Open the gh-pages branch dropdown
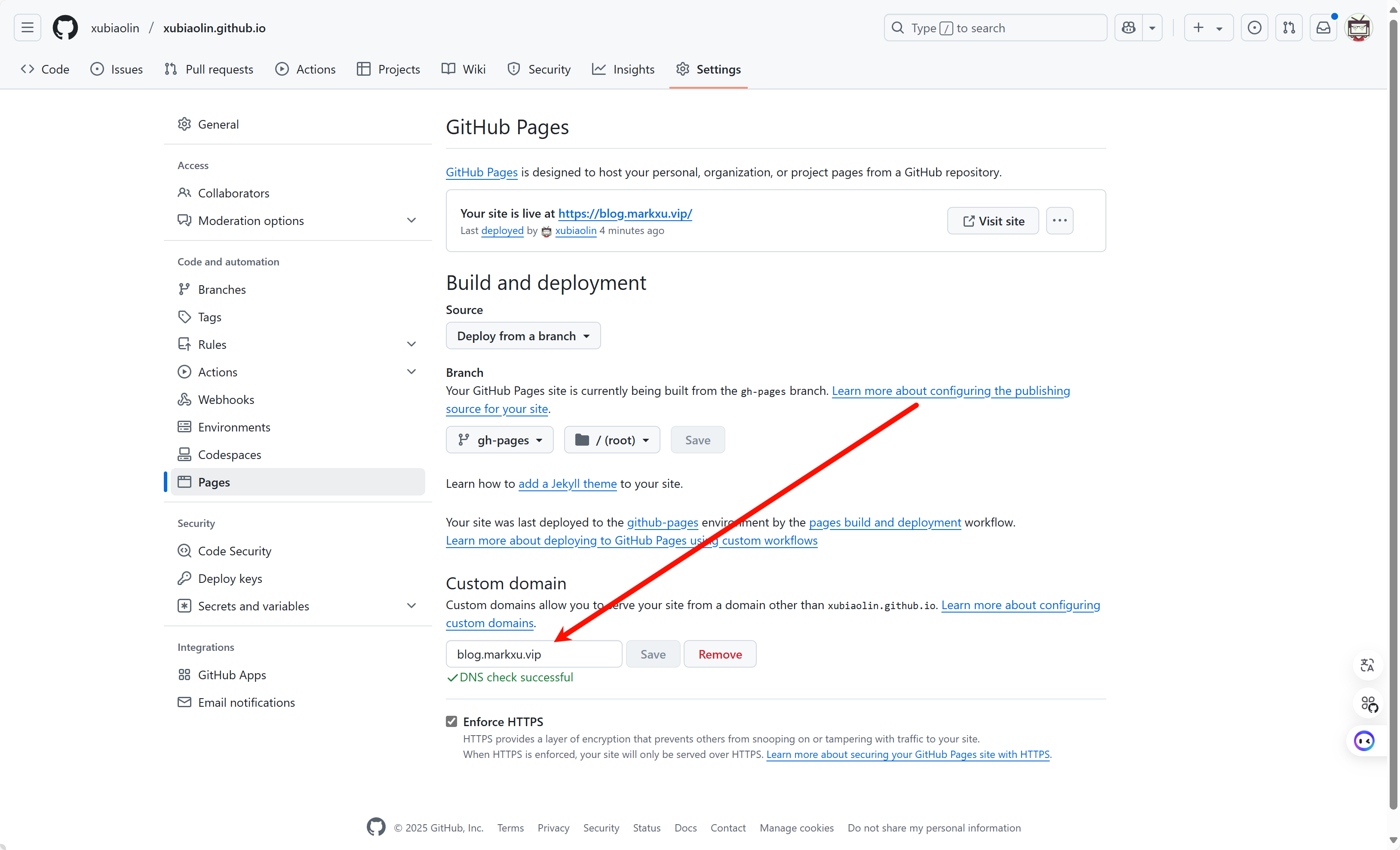 500,440
